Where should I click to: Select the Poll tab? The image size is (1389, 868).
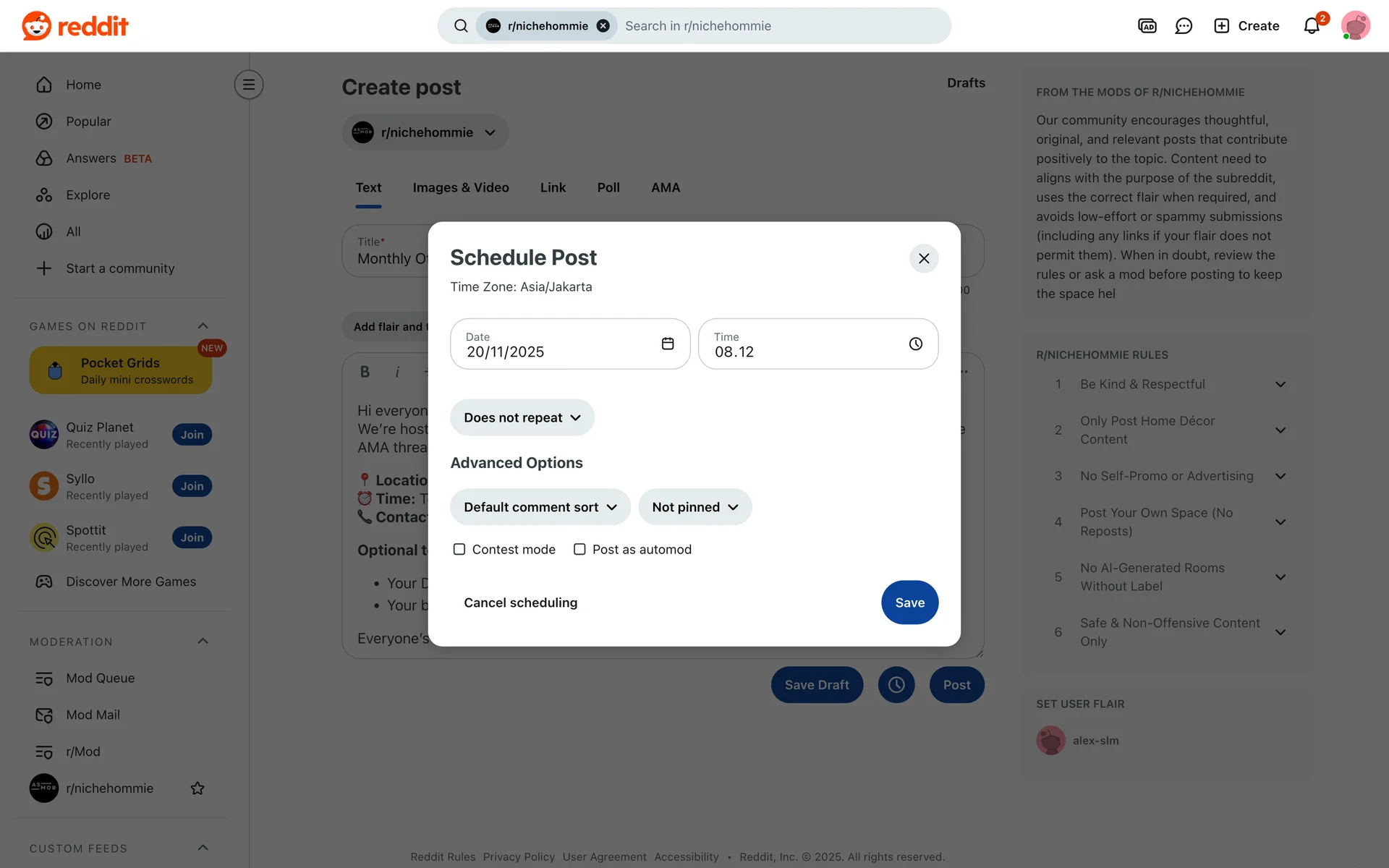[608, 187]
